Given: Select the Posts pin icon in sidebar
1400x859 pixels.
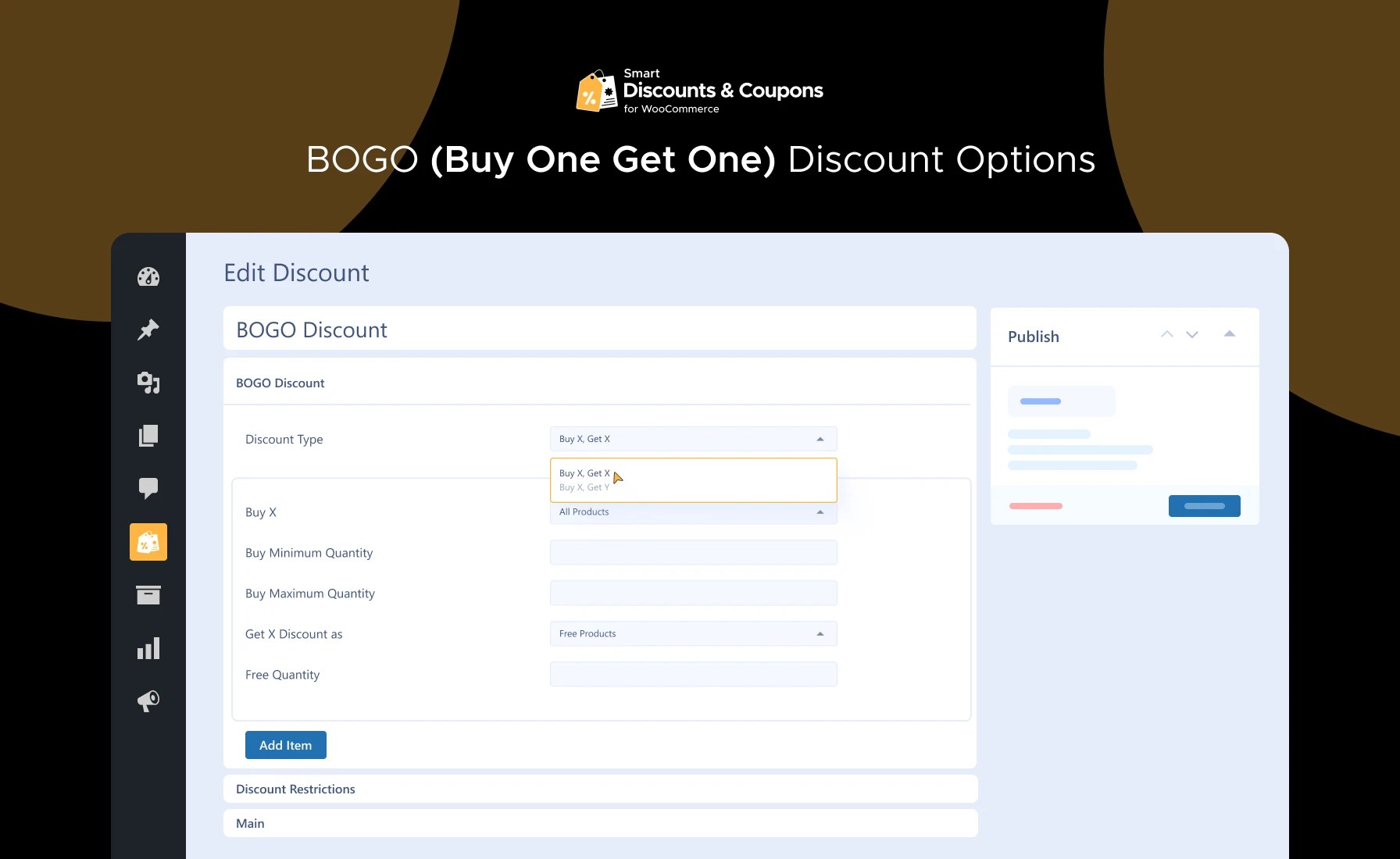Looking at the screenshot, I should (148, 329).
